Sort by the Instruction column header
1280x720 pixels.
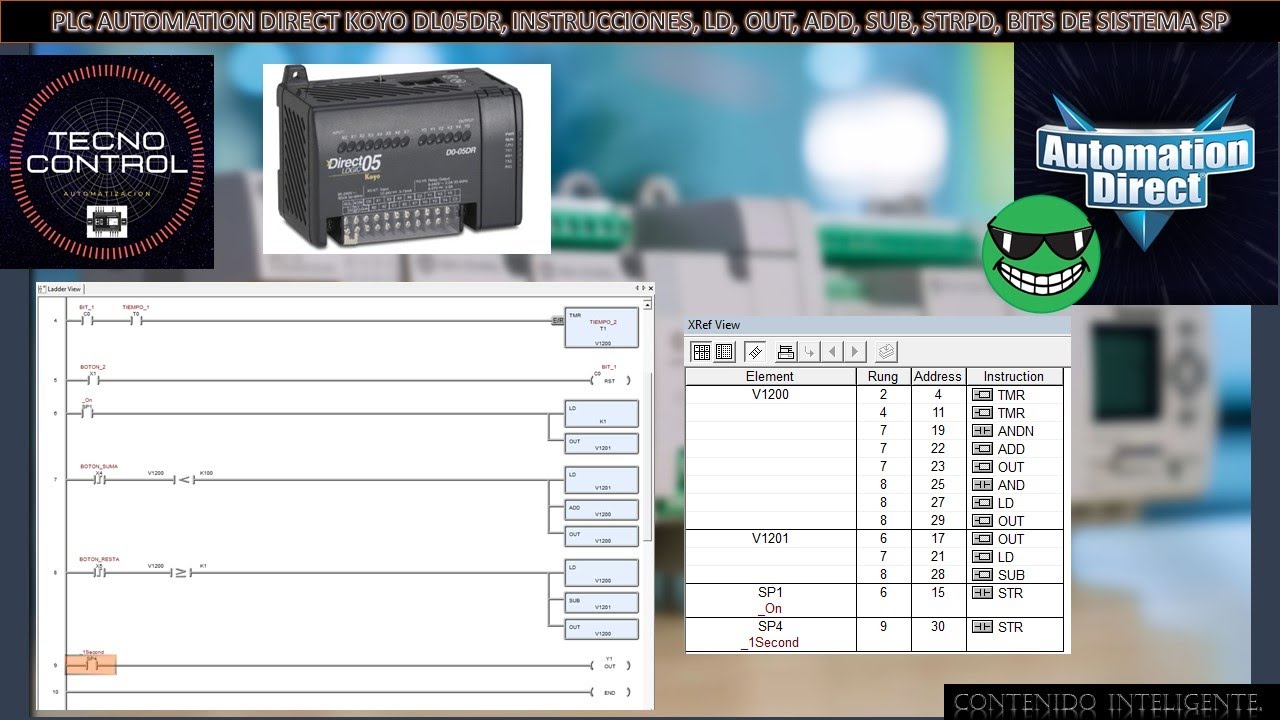tap(1014, 376)
